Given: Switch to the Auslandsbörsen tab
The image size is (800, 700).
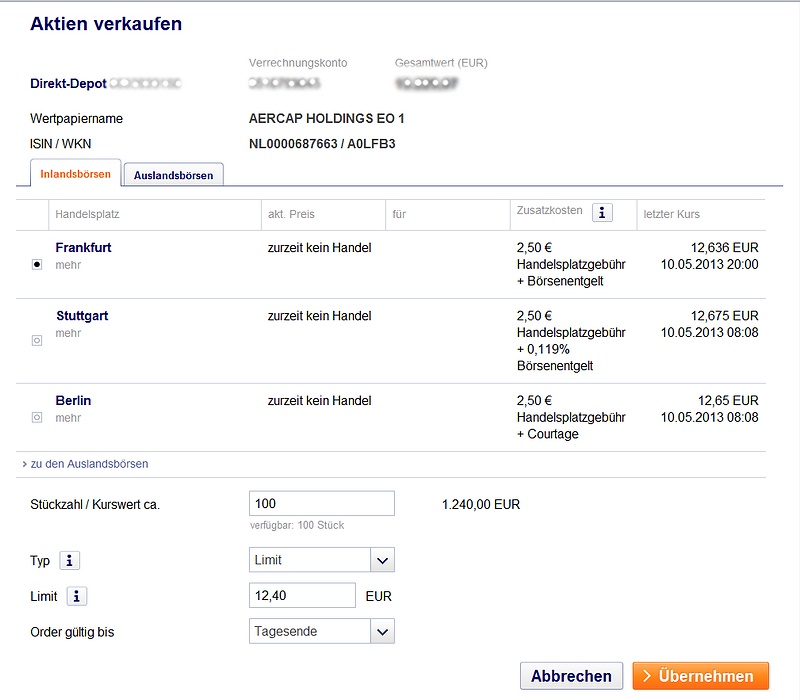Looking at the screenshot, I should 174,175.
